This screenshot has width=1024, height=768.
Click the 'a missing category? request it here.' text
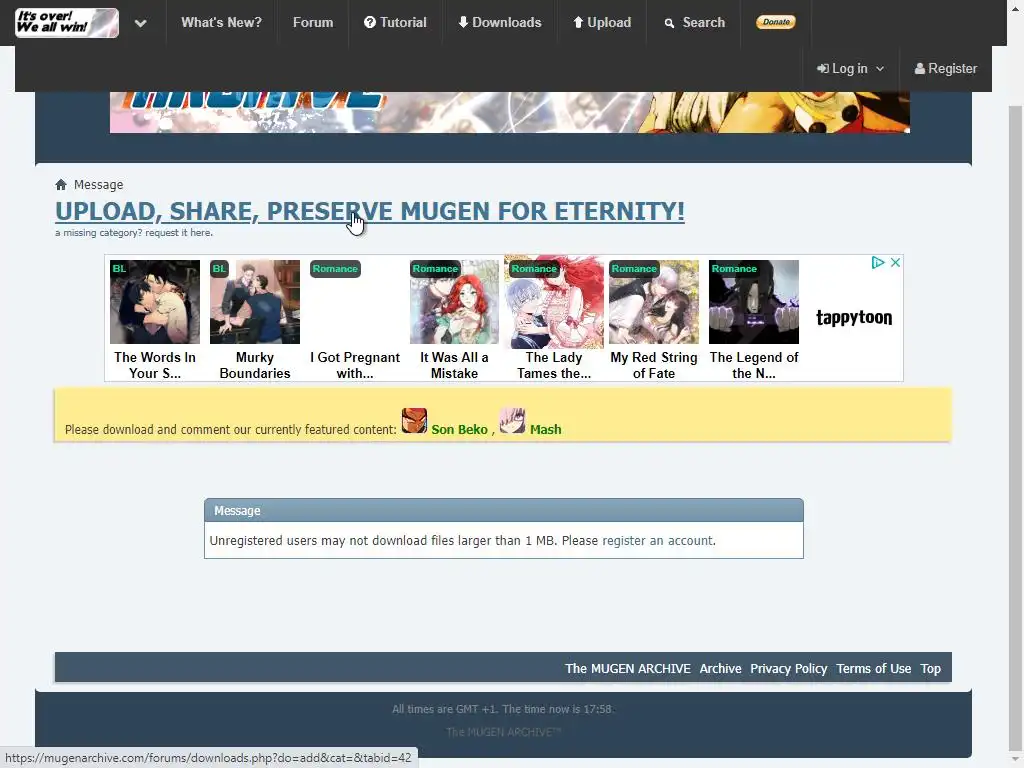pos(134,232)
